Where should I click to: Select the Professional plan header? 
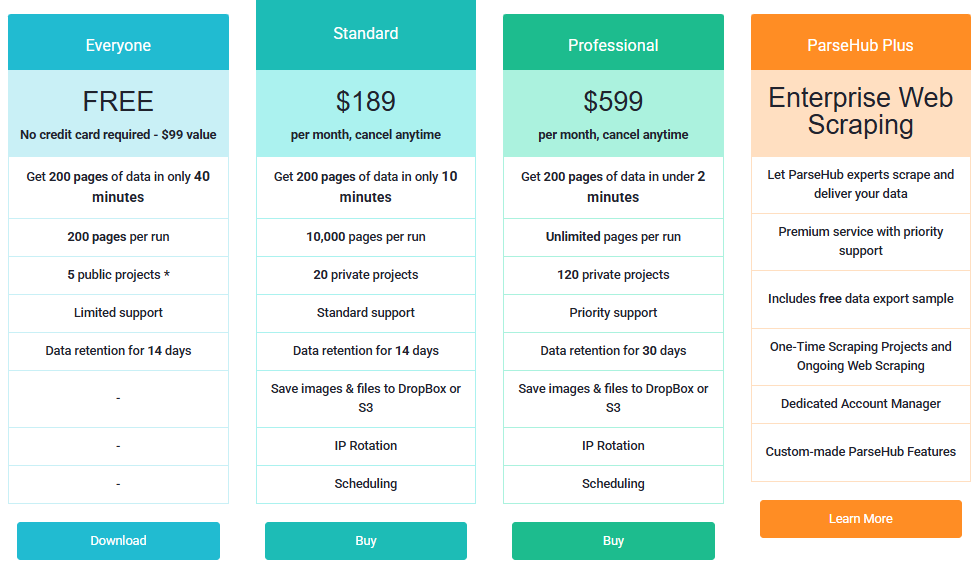coord(613,45)
